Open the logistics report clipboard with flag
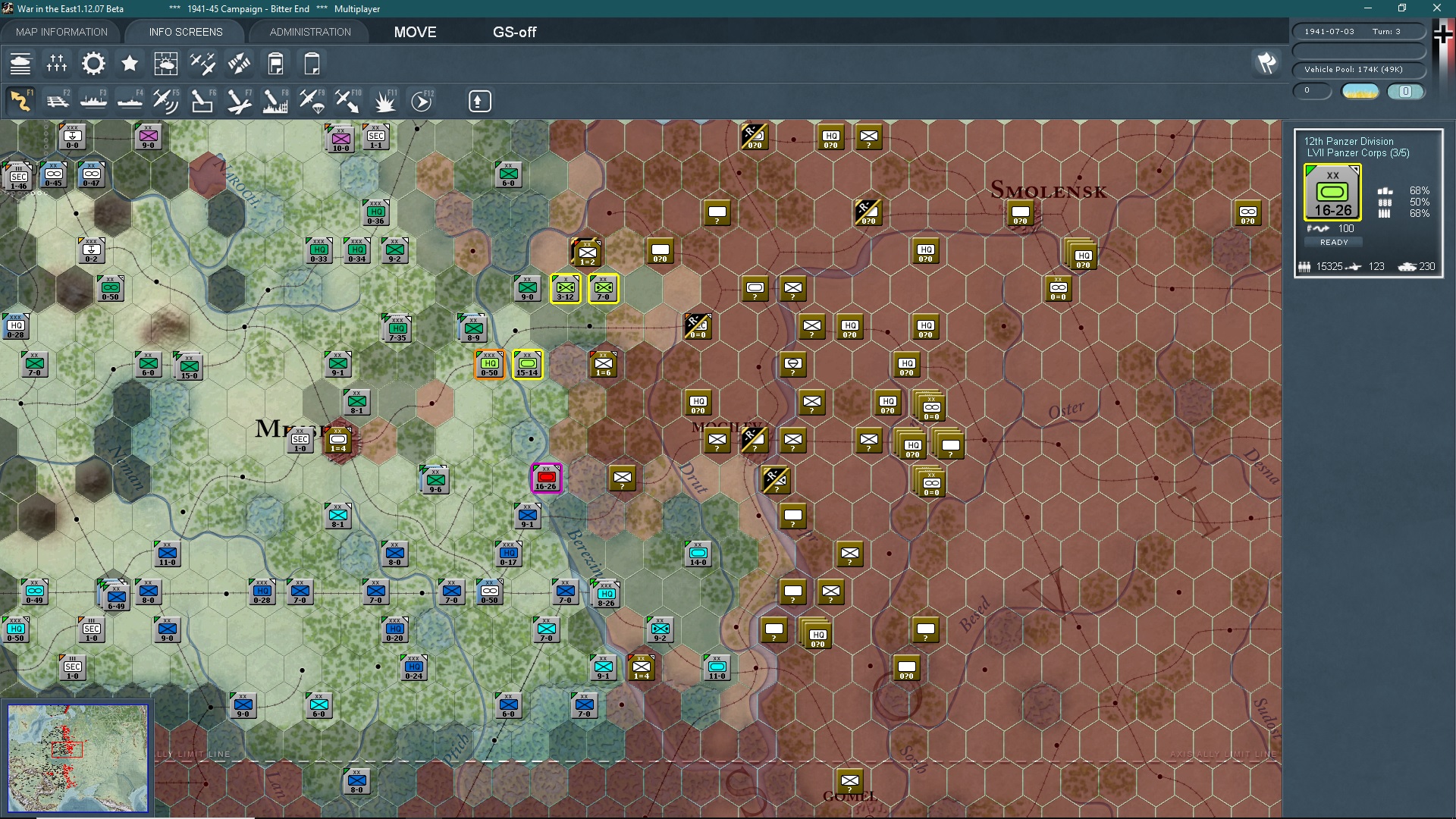This screenshot has height=819, width=1456. (x=275, y=64)
